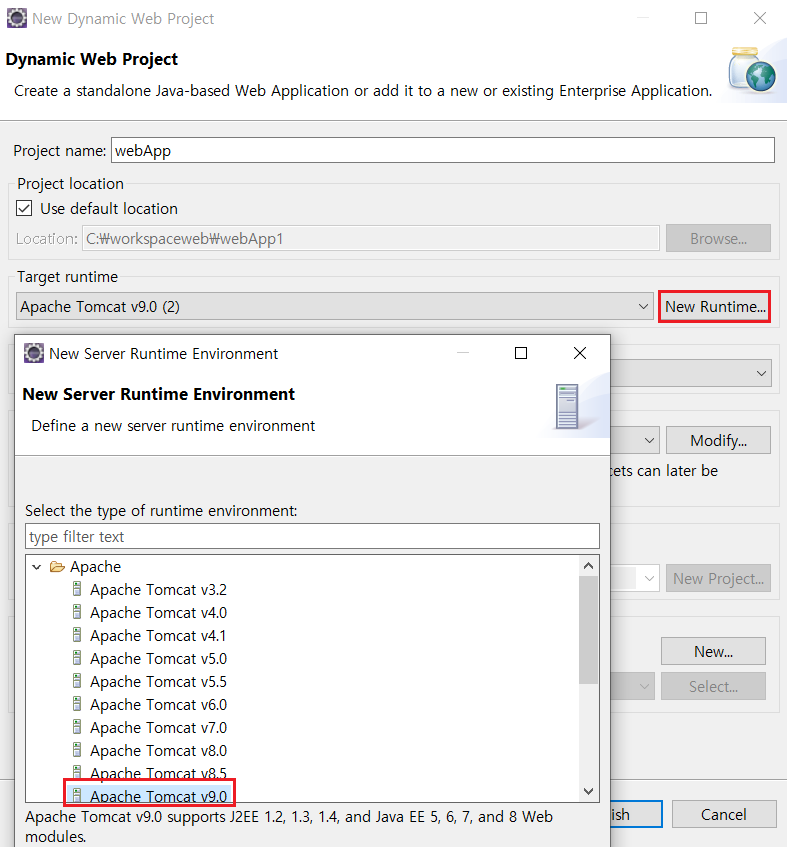Click the Modify... configuration button
787x847 pixels.
[x=718, y=440]
